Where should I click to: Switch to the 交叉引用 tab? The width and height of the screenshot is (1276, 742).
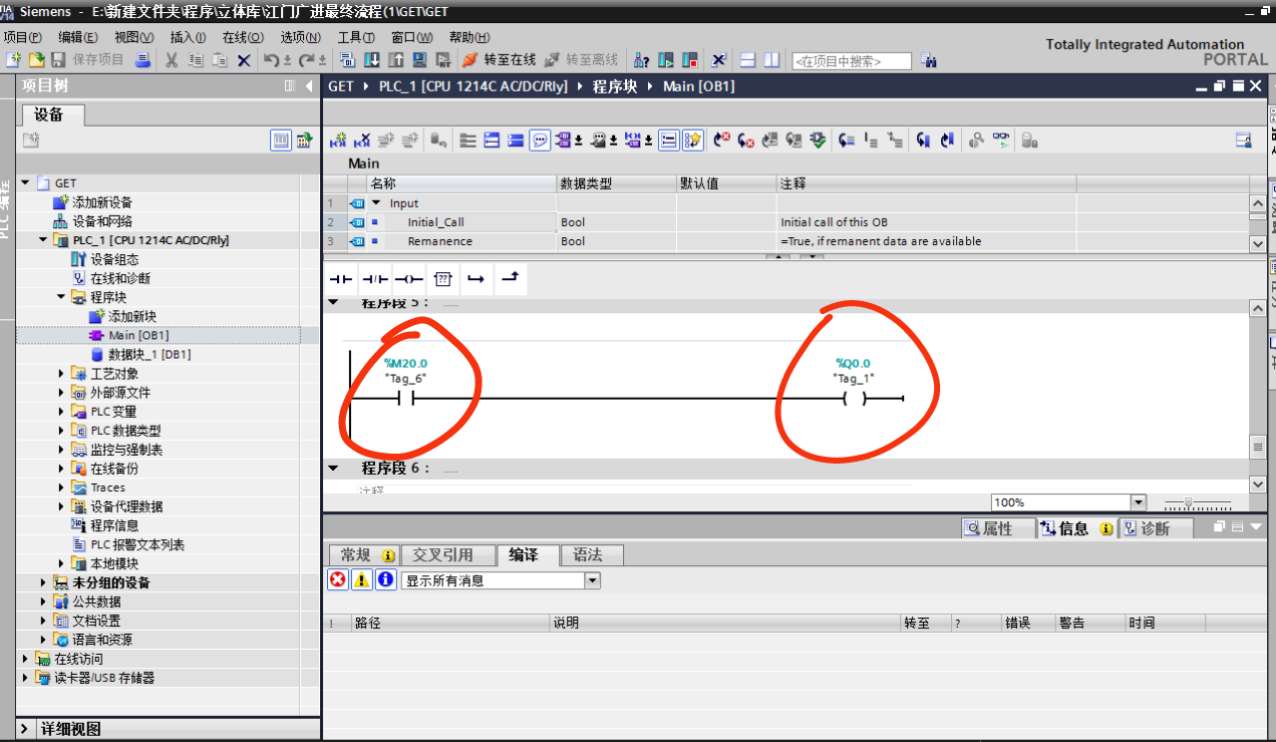[442, 555]
